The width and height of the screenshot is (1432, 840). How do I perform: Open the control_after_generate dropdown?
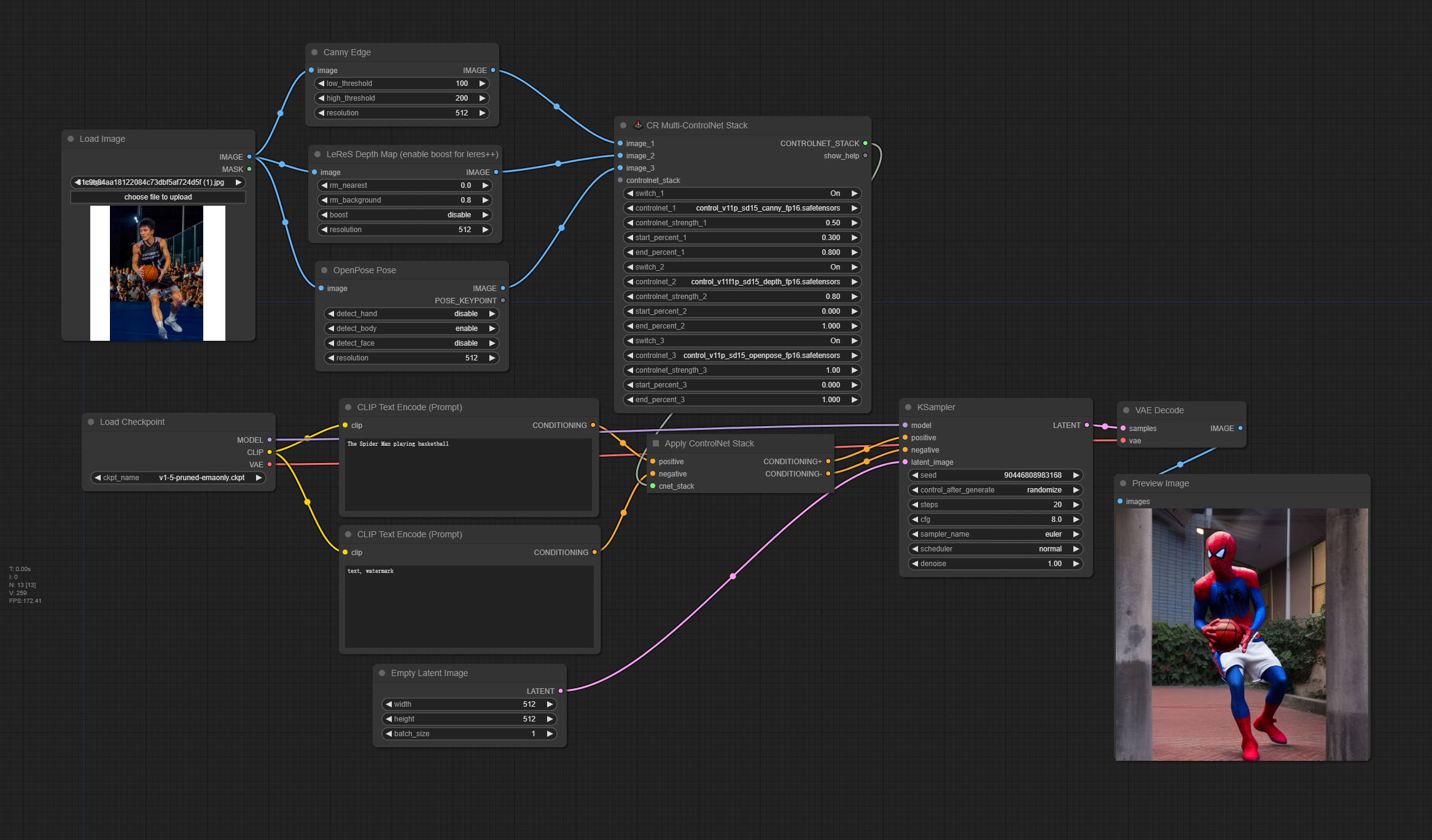[x=995, y=490]
